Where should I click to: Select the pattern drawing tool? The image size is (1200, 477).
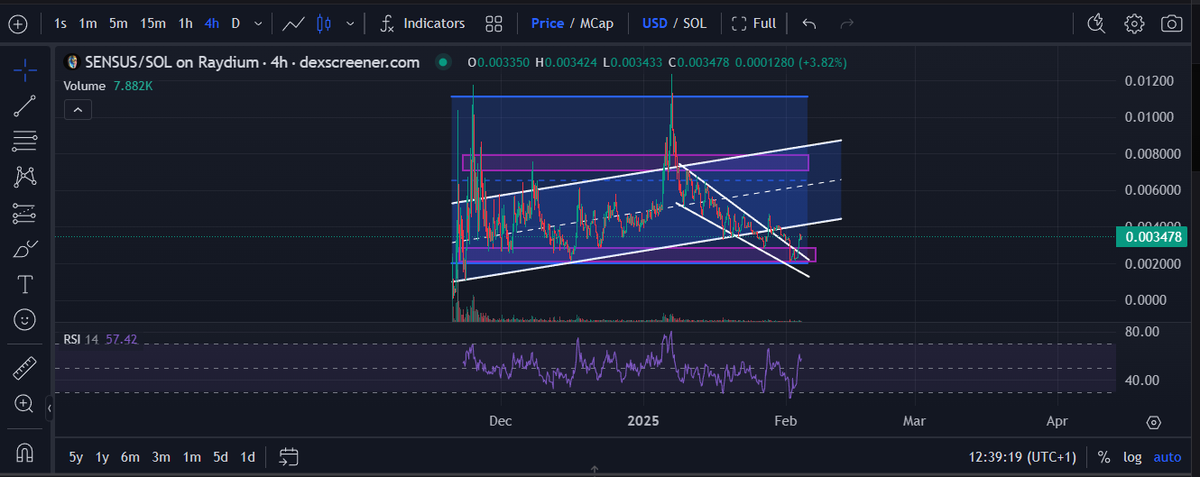coord(25,177)
